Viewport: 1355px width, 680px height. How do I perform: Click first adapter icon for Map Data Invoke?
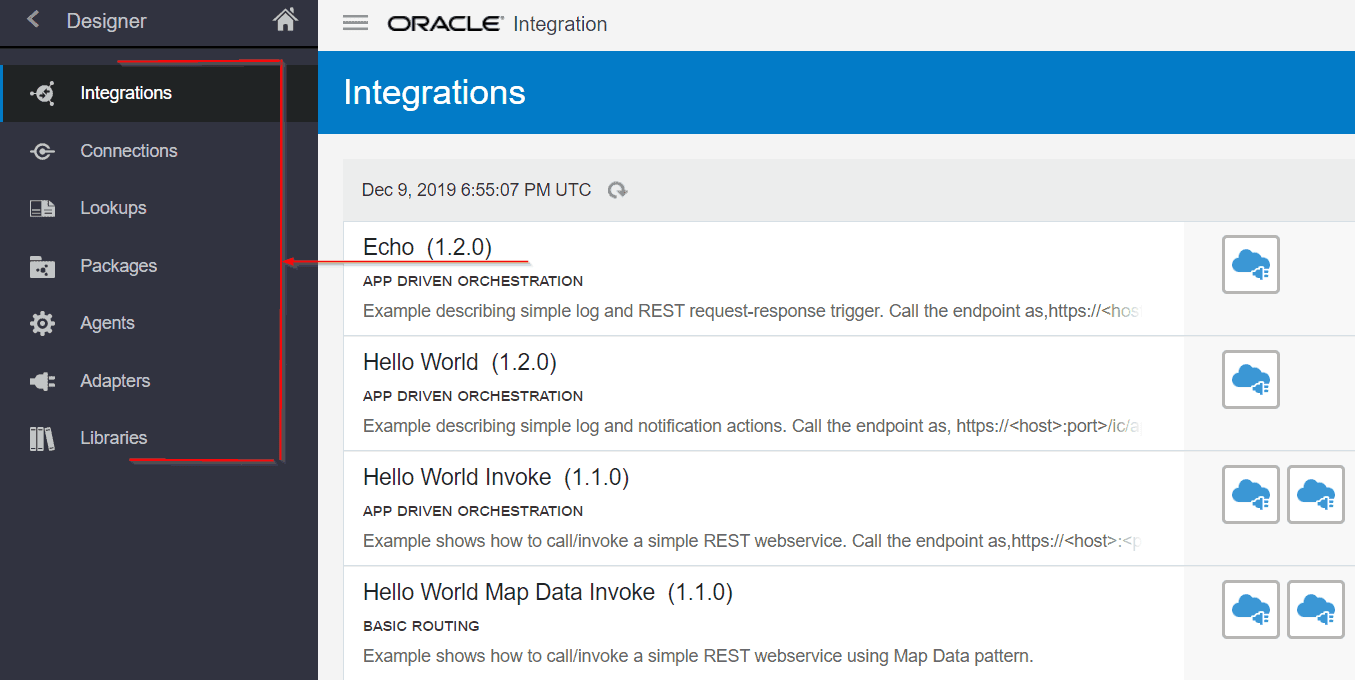1250,609
